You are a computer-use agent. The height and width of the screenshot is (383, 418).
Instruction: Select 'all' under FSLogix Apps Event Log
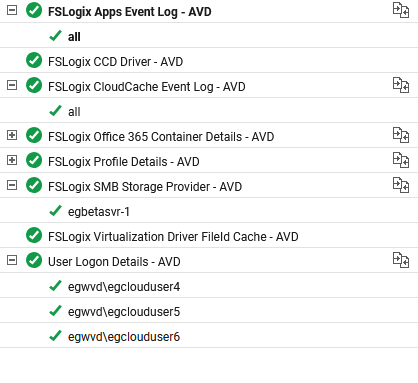point(74,37)
